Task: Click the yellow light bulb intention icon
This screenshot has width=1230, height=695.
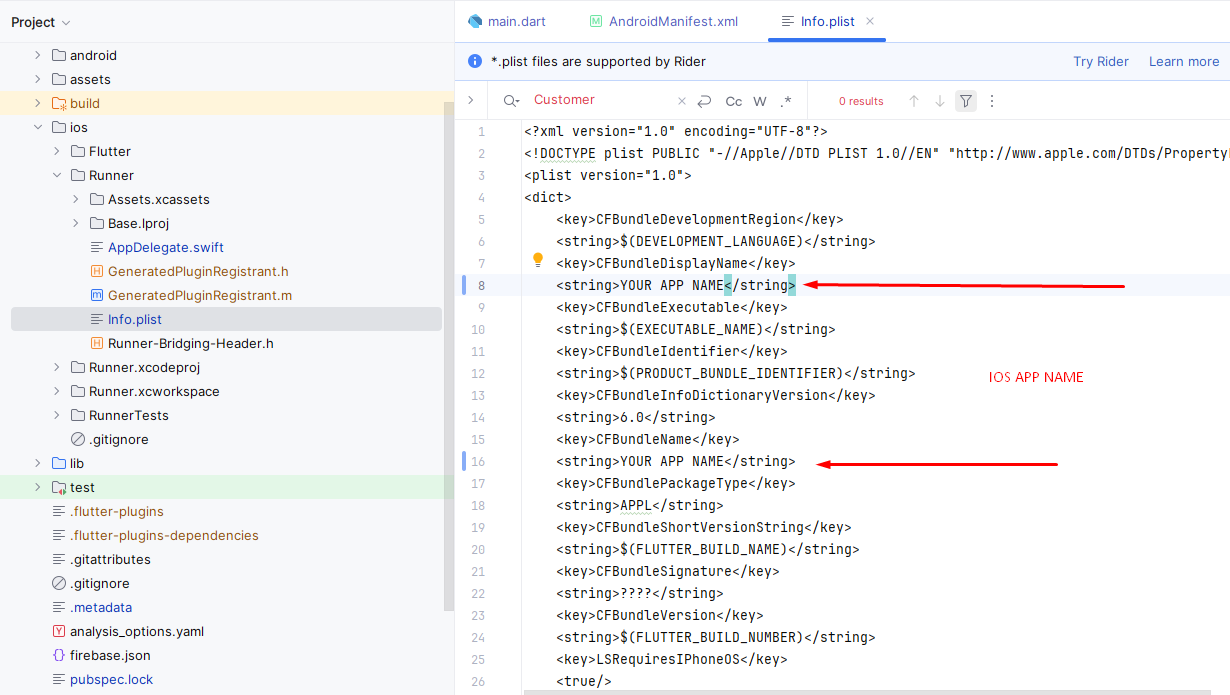Action: [537, 260]
